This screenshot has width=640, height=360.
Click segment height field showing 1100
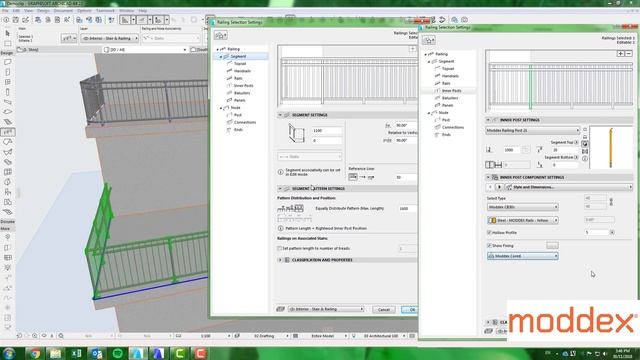(x=327, y=131)
